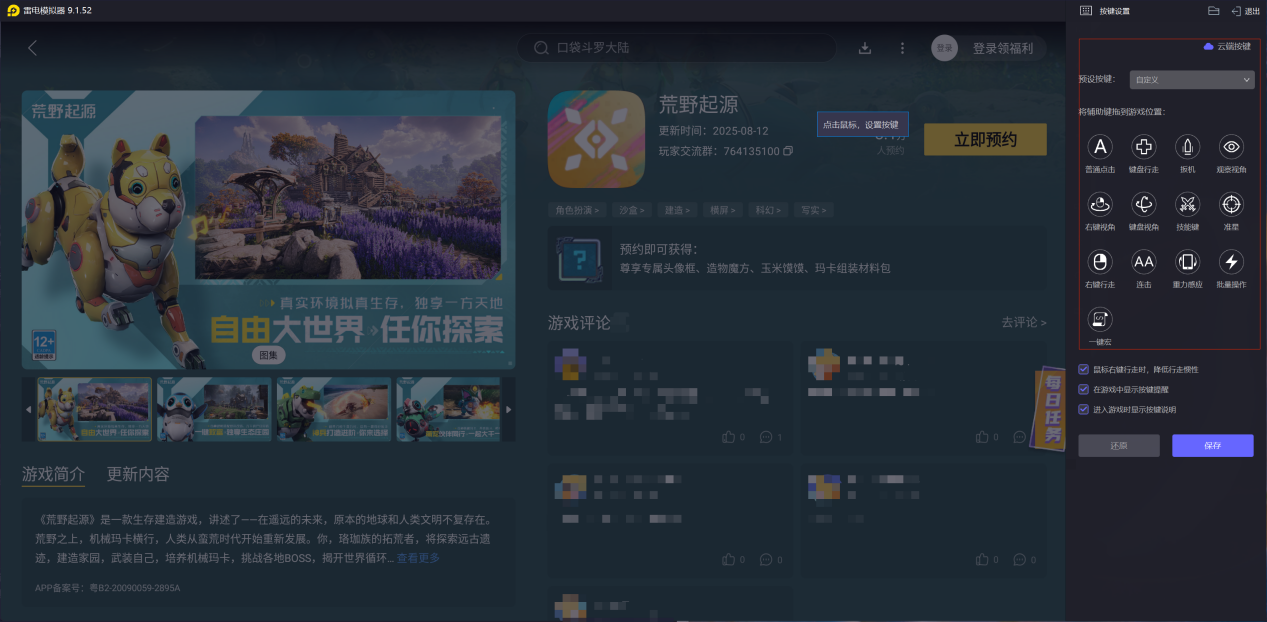The image size is (1267, 622).
Task: Disable 在游戏中显示按键提醒 option
Action: [x=1081, y=390]
